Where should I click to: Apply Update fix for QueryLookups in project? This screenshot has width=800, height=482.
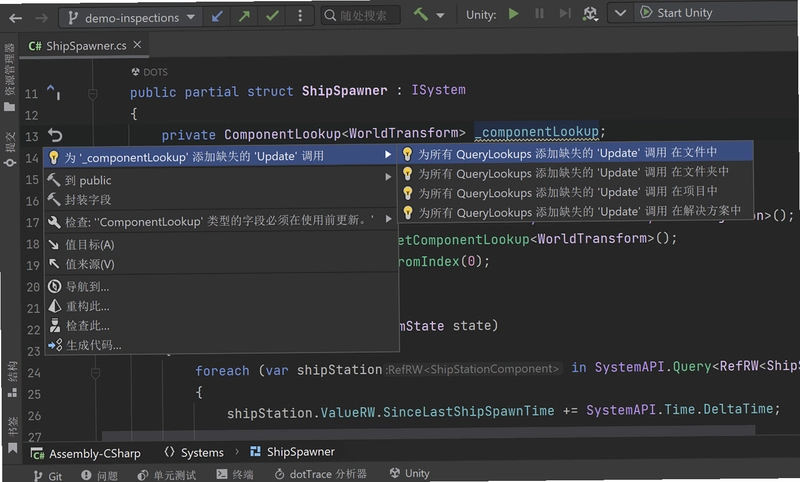576,192
